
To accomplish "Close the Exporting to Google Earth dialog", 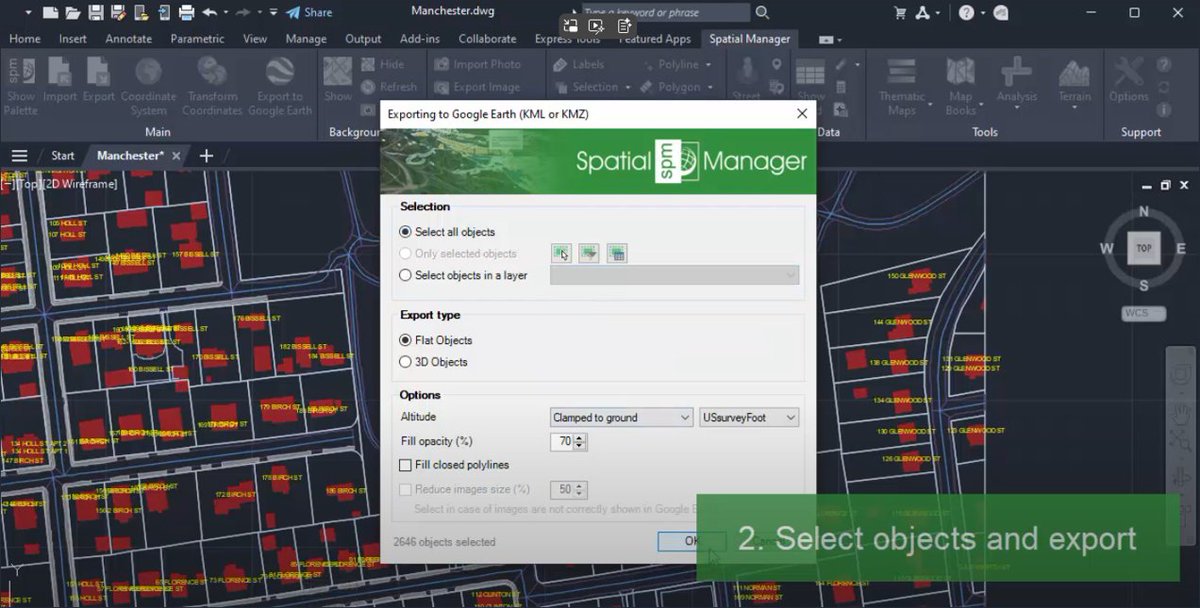I will click(x=802, y=114).
